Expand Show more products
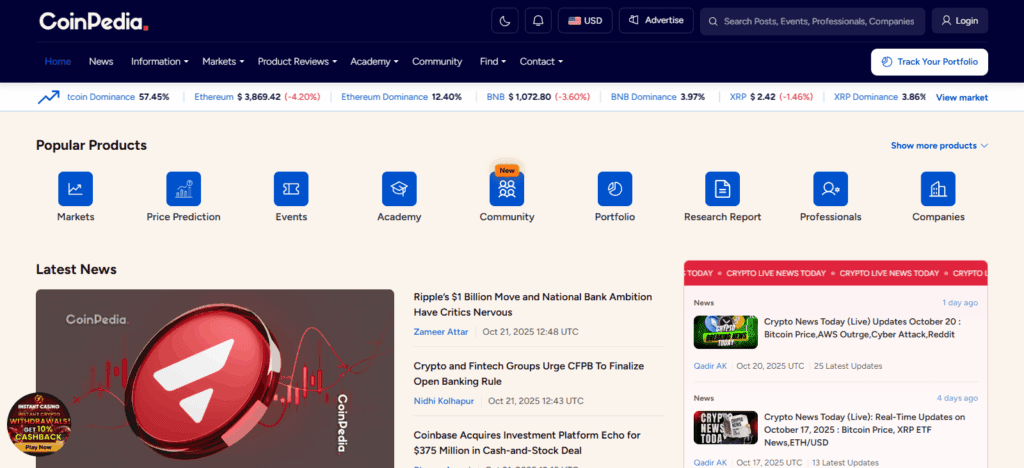This screenshot has width=1024, height=468. 939,146
